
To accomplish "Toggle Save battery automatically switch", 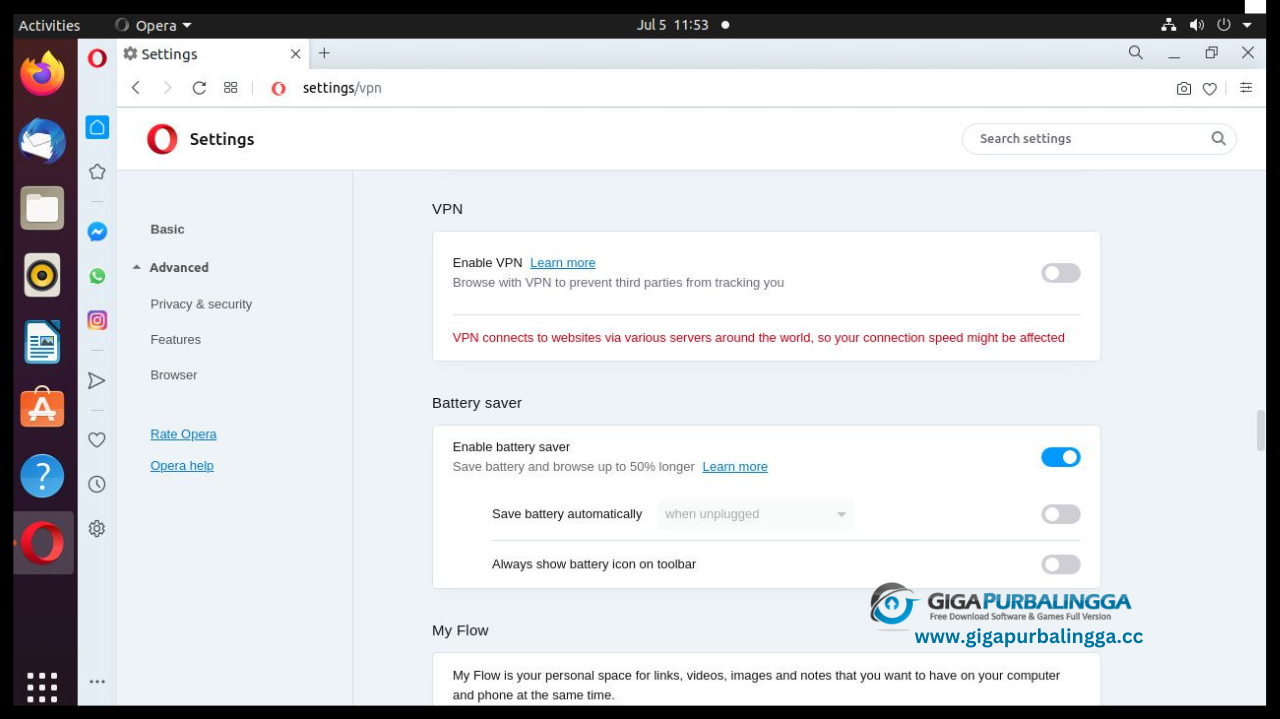I will coord(1061,514).
